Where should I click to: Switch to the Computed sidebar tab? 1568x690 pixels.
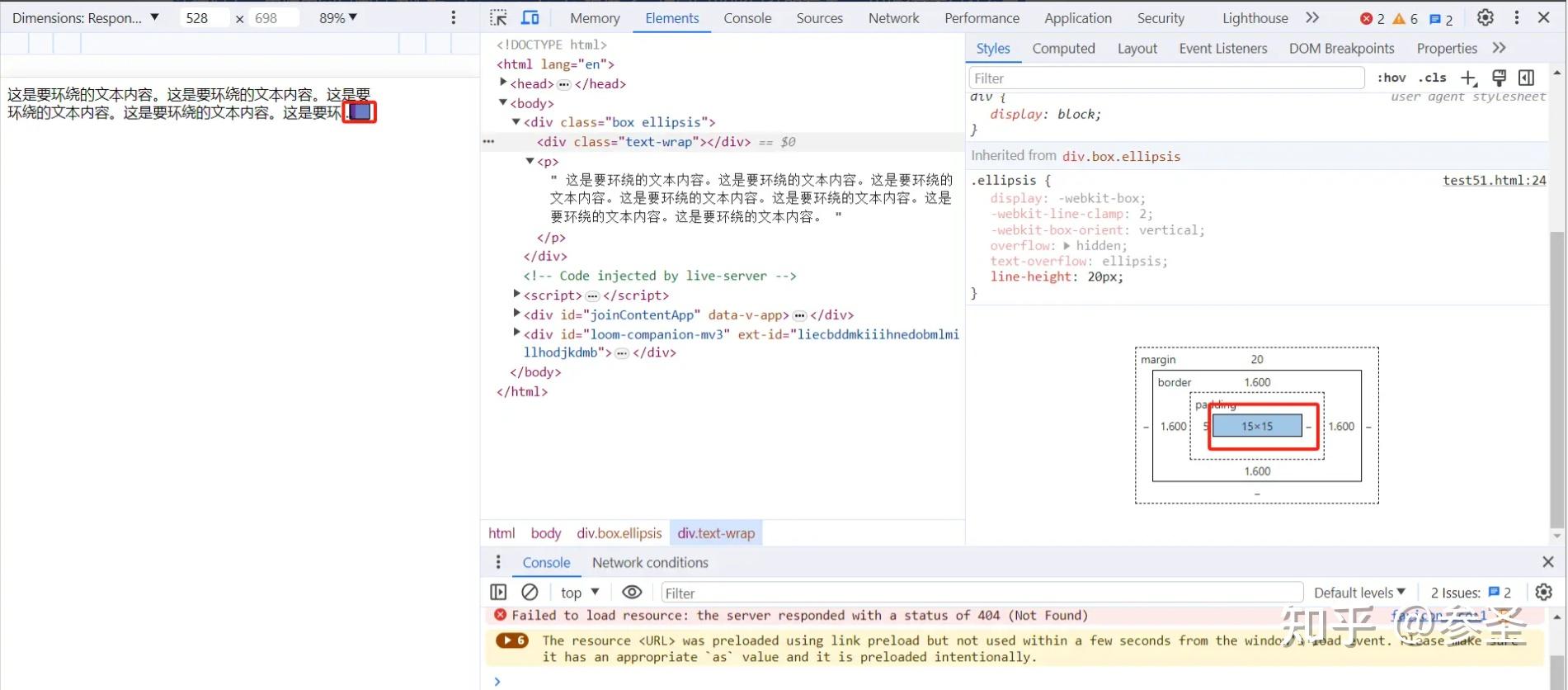point(1063,49)
